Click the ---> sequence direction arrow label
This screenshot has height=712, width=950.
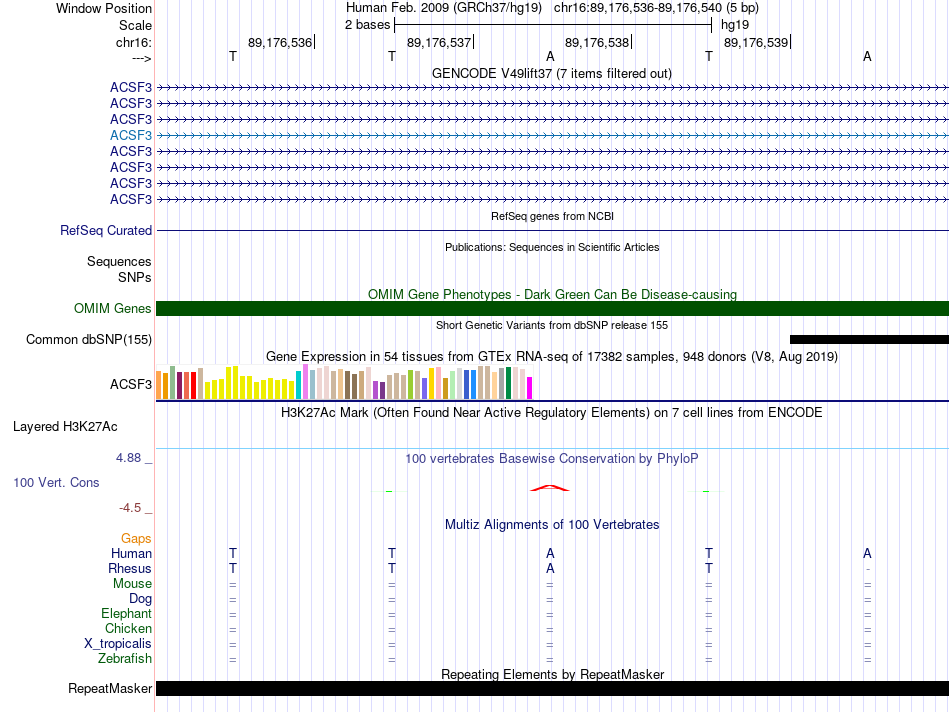pos(141,58)
